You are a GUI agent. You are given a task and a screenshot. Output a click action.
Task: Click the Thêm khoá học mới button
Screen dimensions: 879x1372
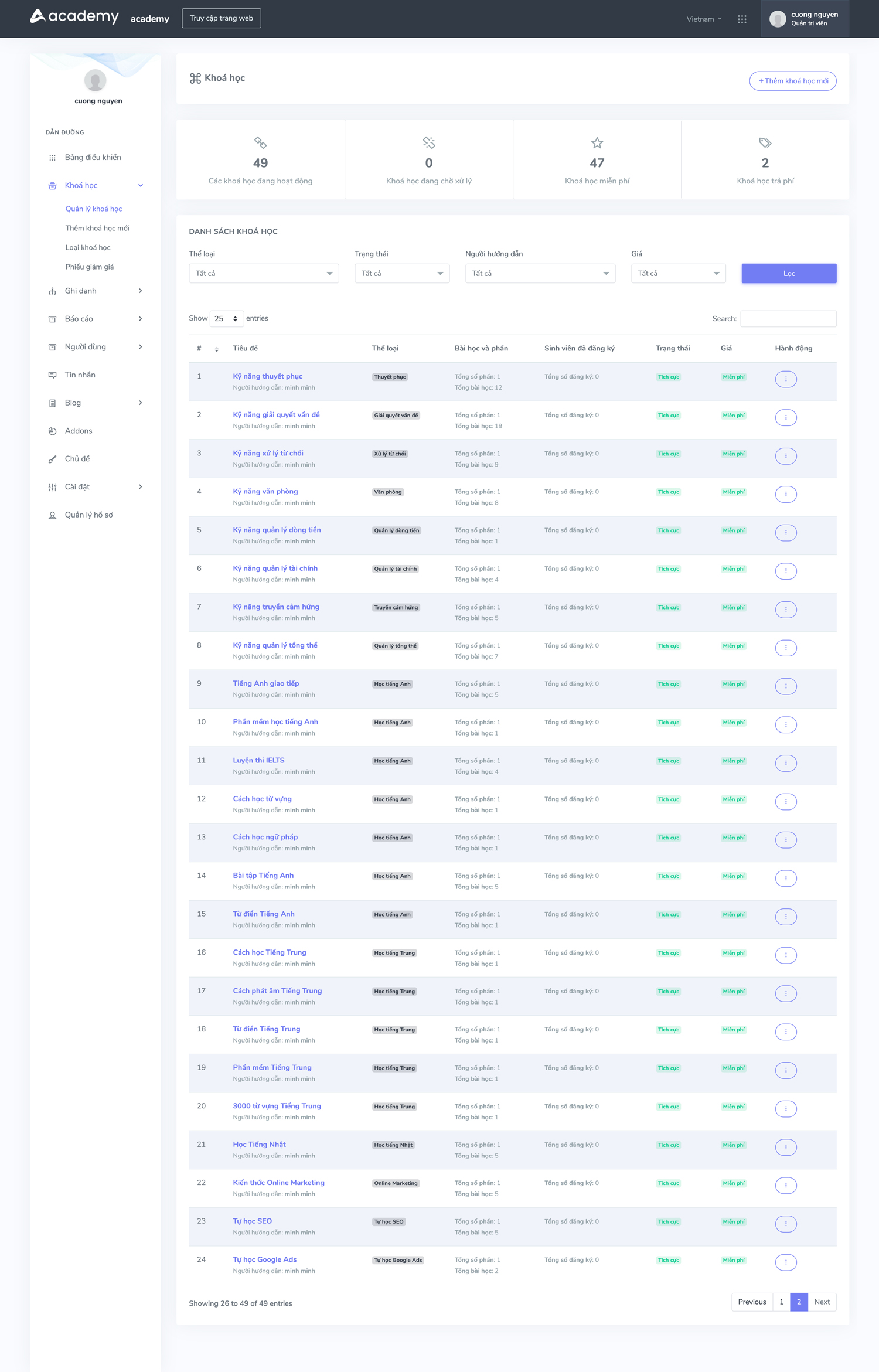[793, 81]
